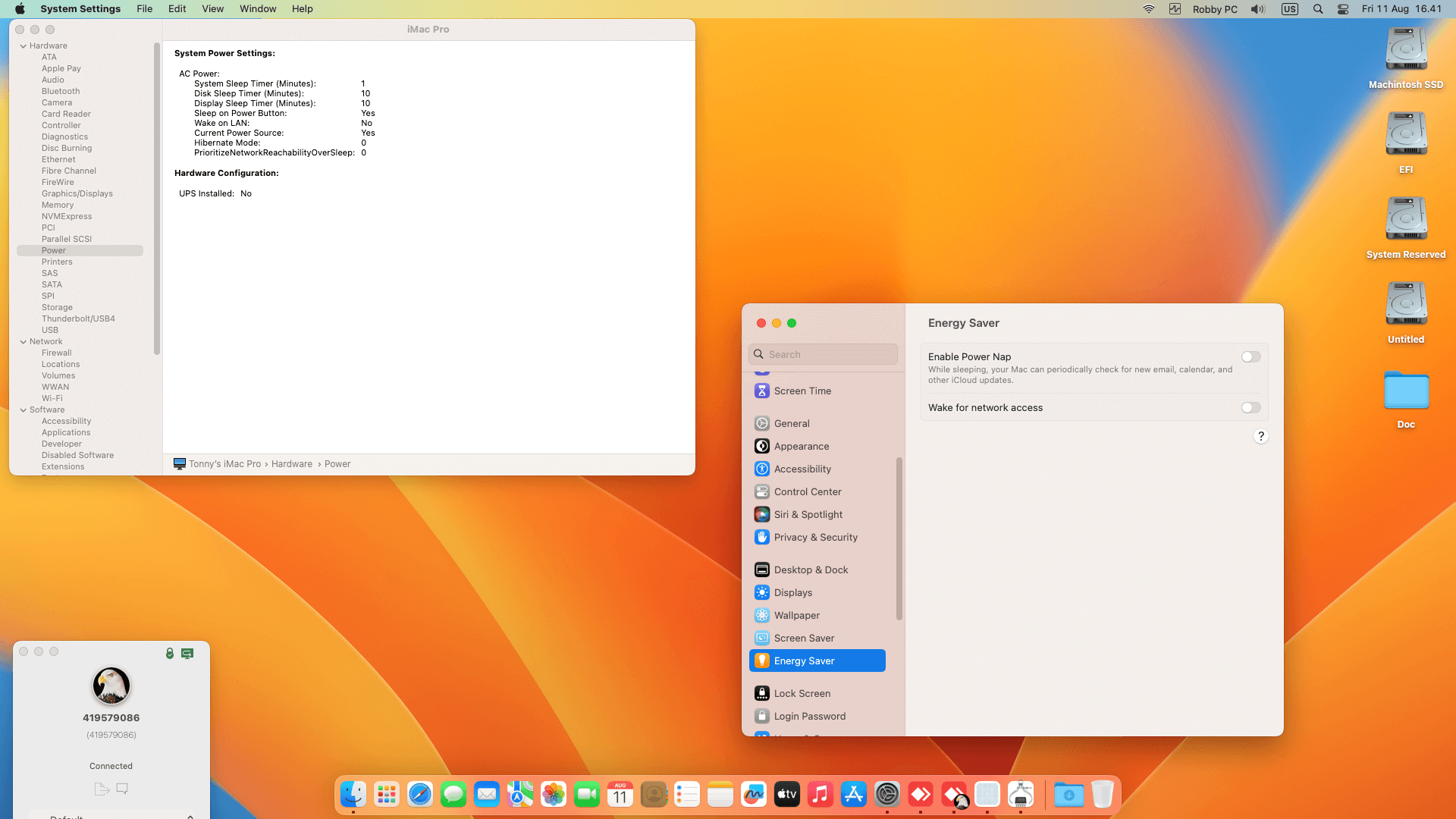Viewport: 1456px width, 819px height.
Task: Click the US input source in menu bar
Action: tap(1289, 9)
